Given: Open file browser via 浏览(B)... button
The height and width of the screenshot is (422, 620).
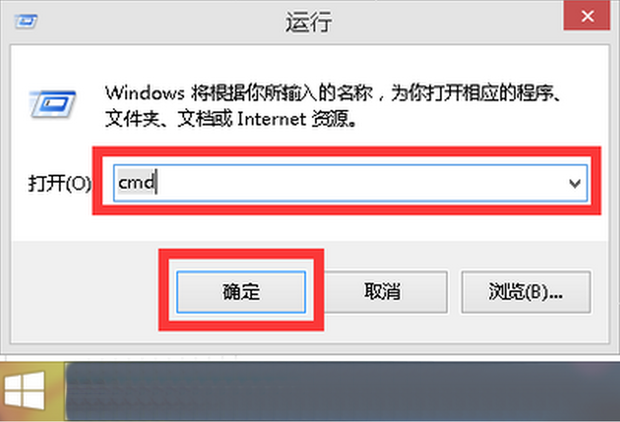Looking at the screenshot, I should [x=526, y=292].
